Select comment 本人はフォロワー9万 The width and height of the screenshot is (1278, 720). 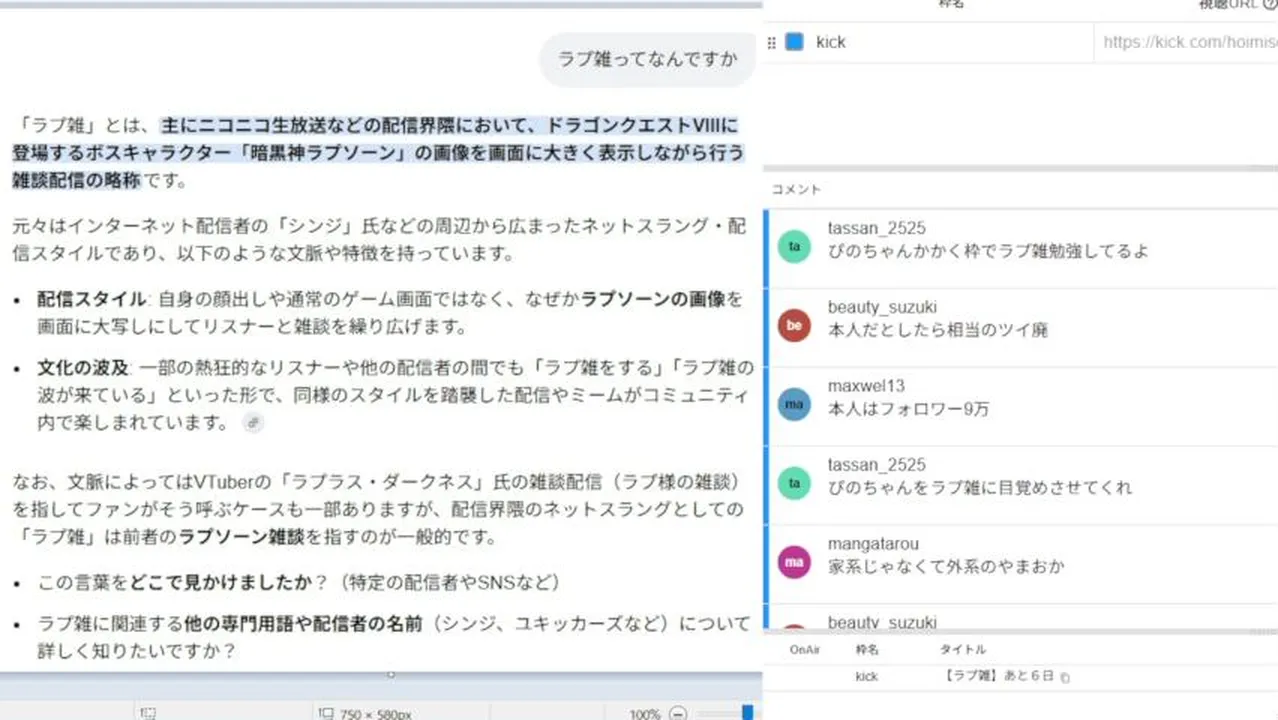909,409
